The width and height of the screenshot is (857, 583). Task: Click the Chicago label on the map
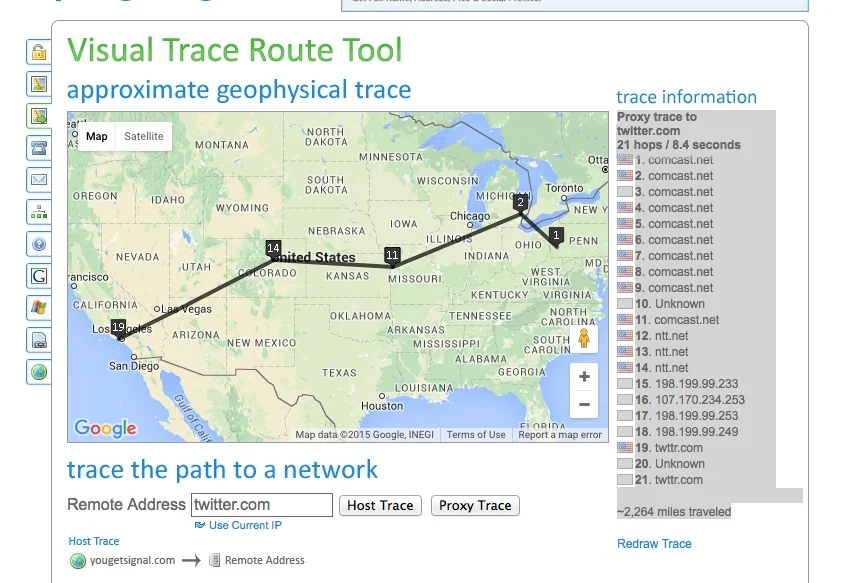[x=469, y=216]
